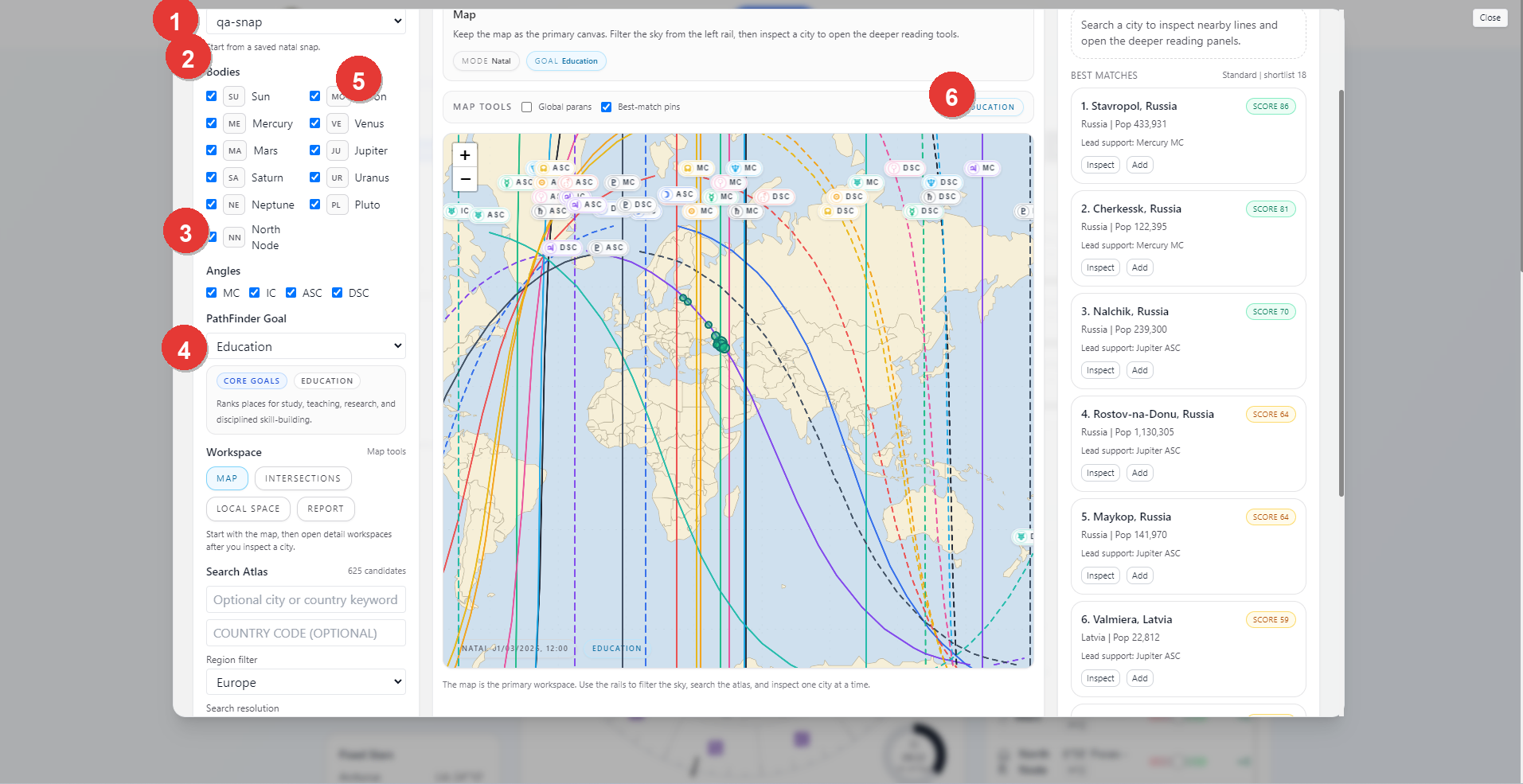Select the North Node MC line label

(x=696, y=168)
